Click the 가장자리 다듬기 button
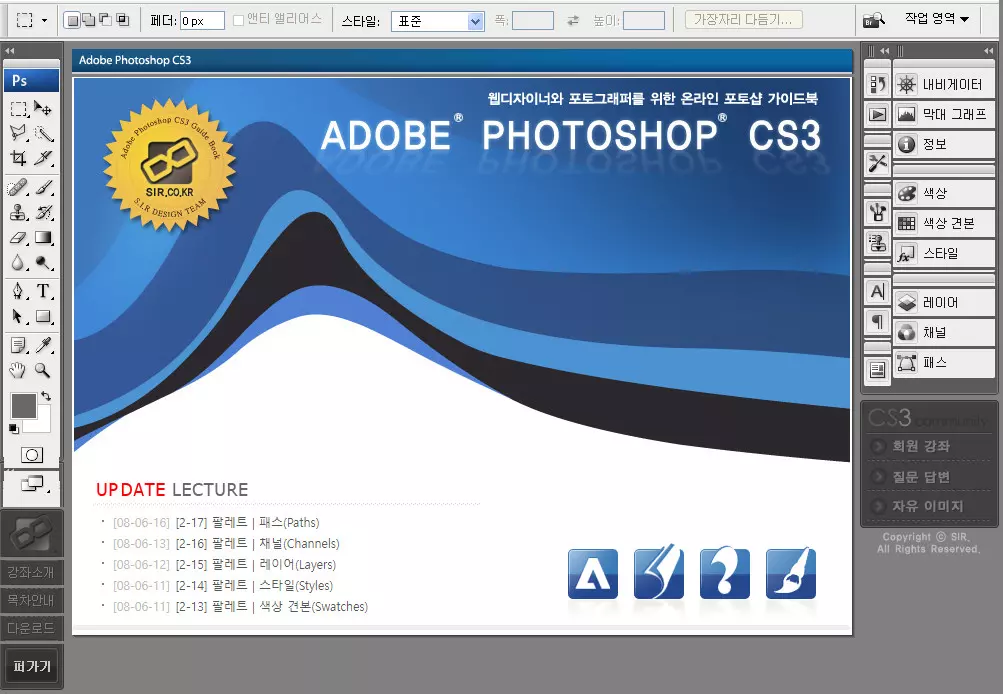 (x=743, y=20)
